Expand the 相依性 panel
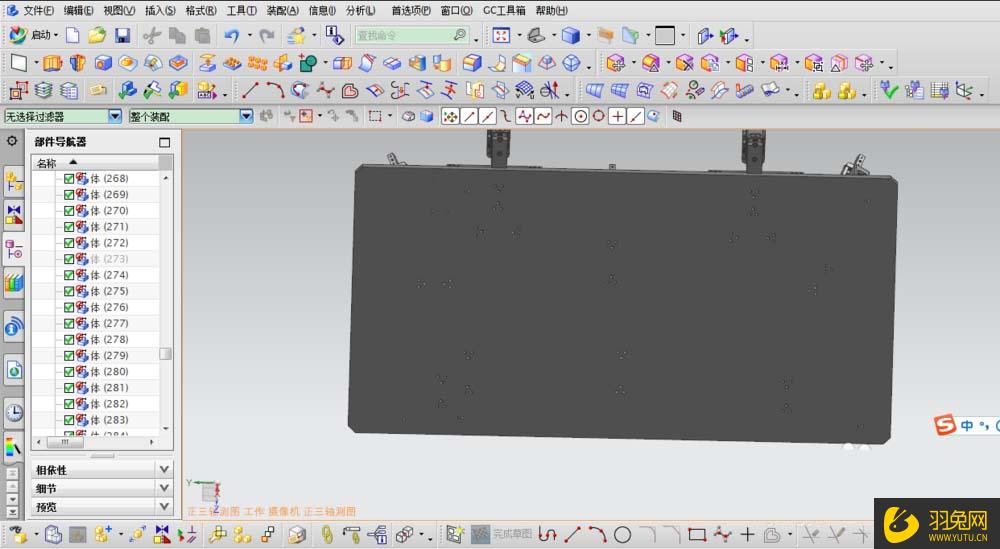 coord(164,469)
